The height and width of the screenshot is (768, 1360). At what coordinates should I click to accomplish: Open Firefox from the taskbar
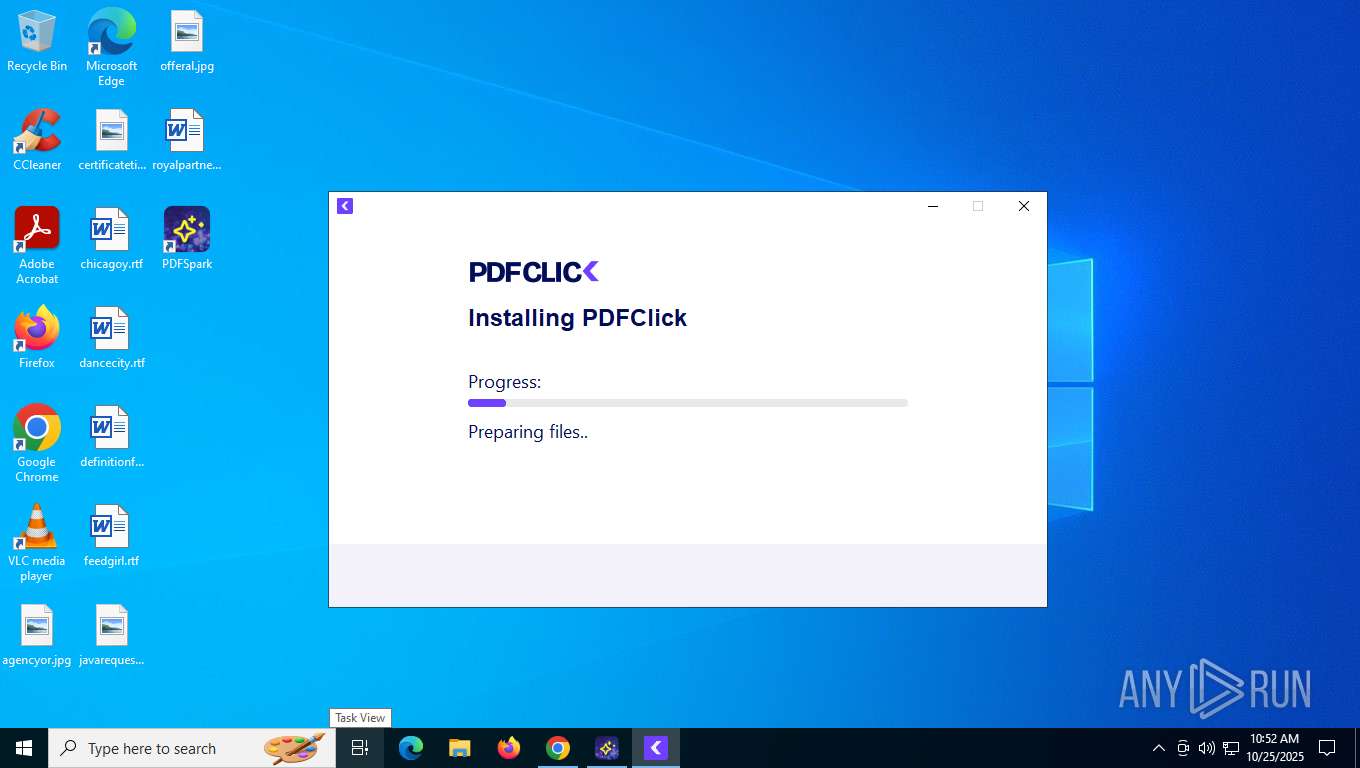click(x=509, y=748)
